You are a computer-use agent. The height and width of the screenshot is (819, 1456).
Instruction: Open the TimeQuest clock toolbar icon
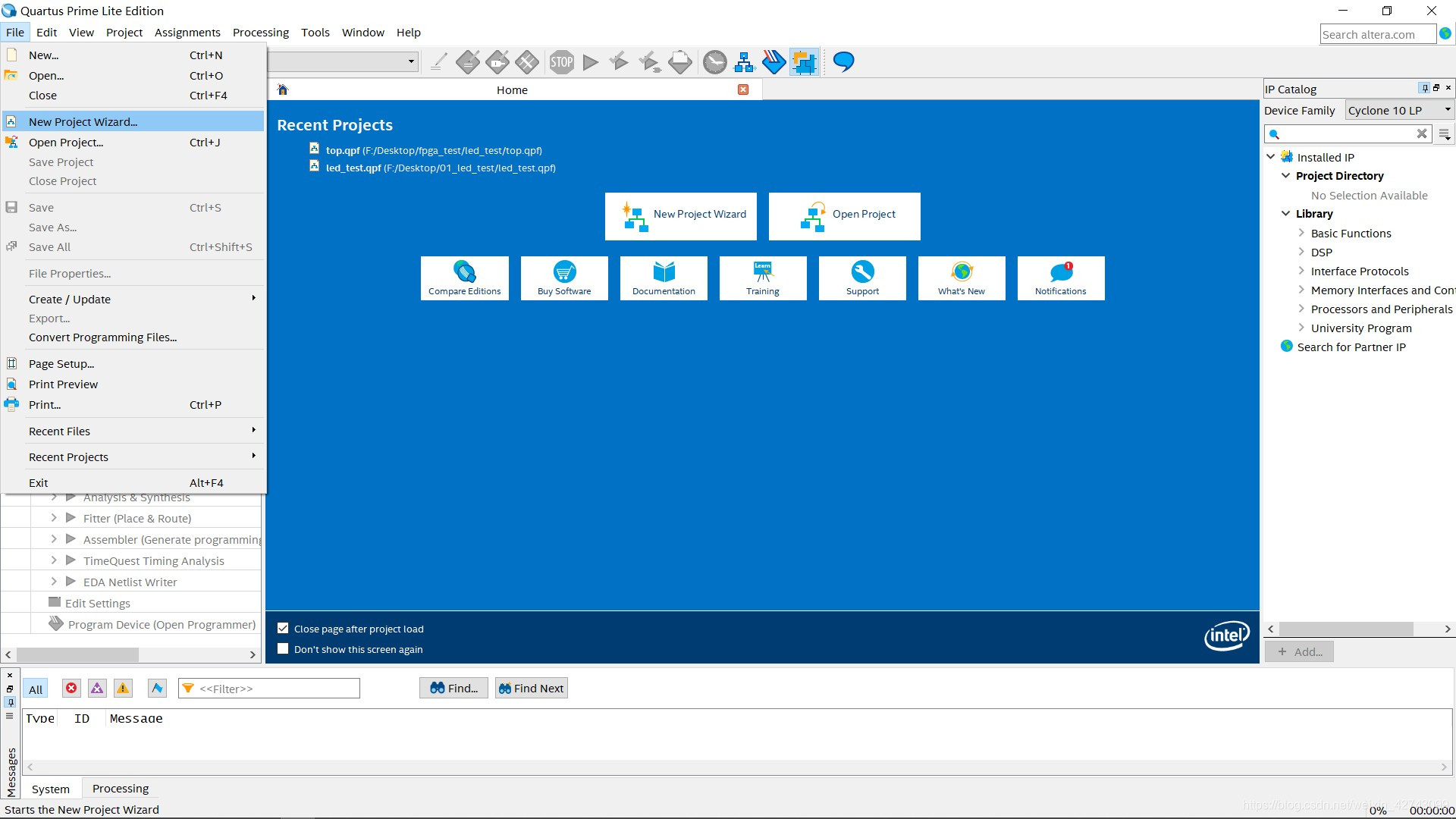pos(714,62)
